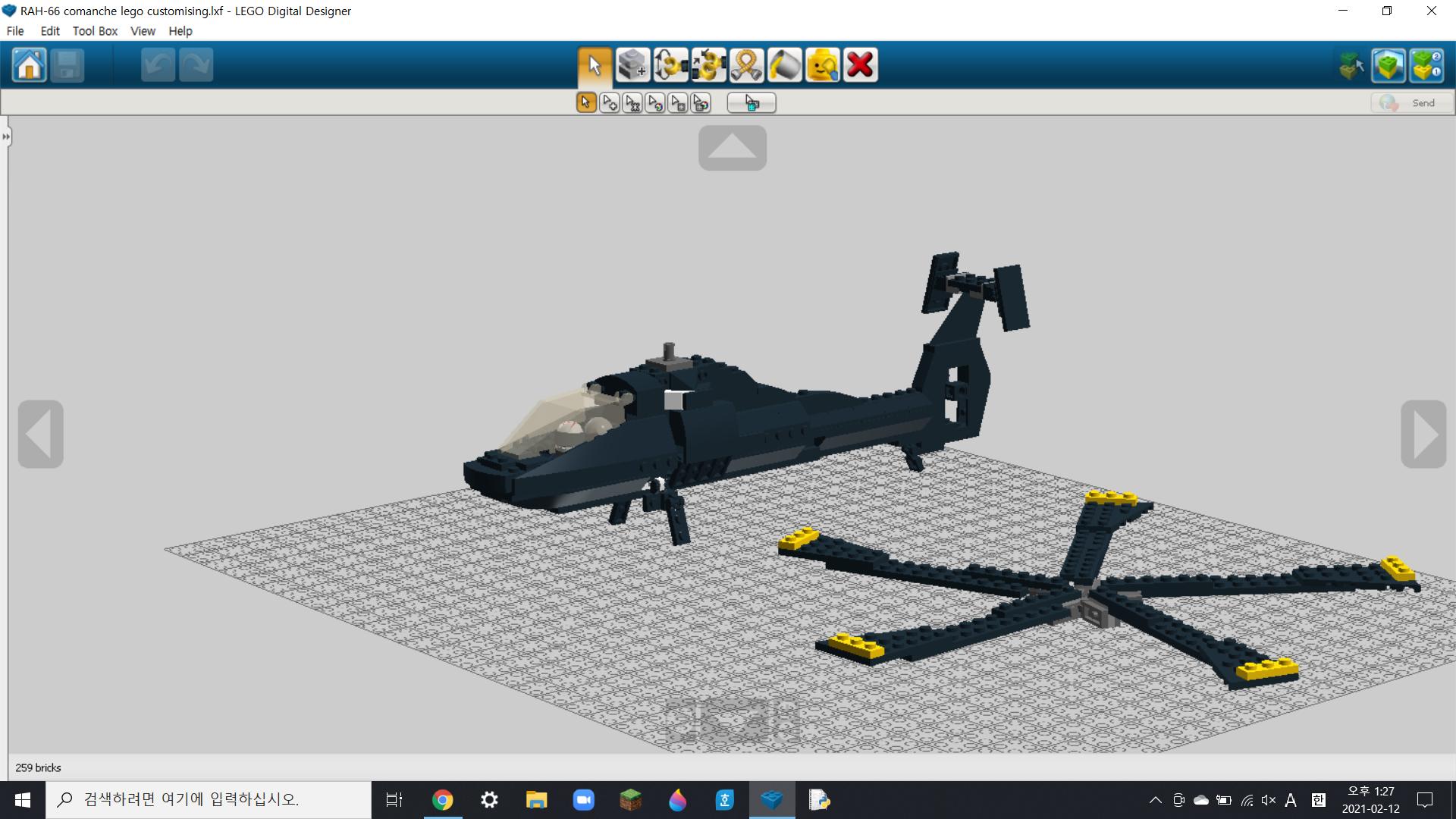Enable single selection sub-tool
The width and height of the screenshot is (1456, 819).
tap(586, 102)
